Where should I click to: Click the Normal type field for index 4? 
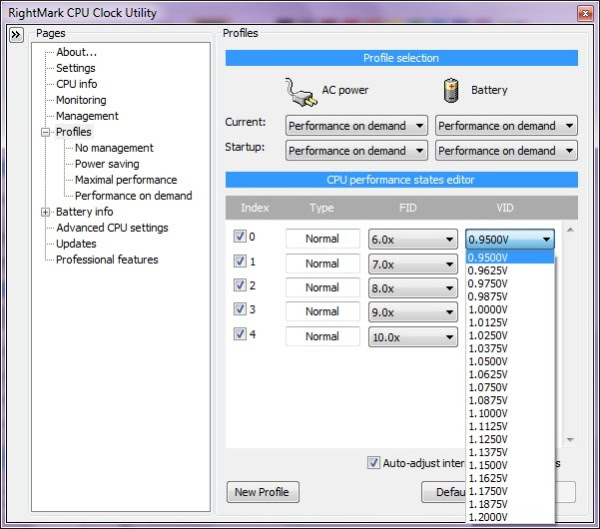click(323, 336)
